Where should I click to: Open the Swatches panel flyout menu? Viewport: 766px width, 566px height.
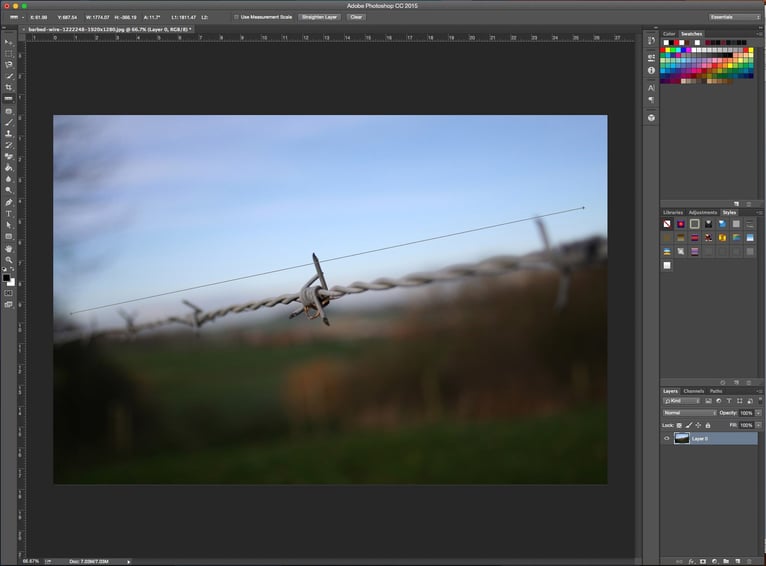click(x=759, y=34)
